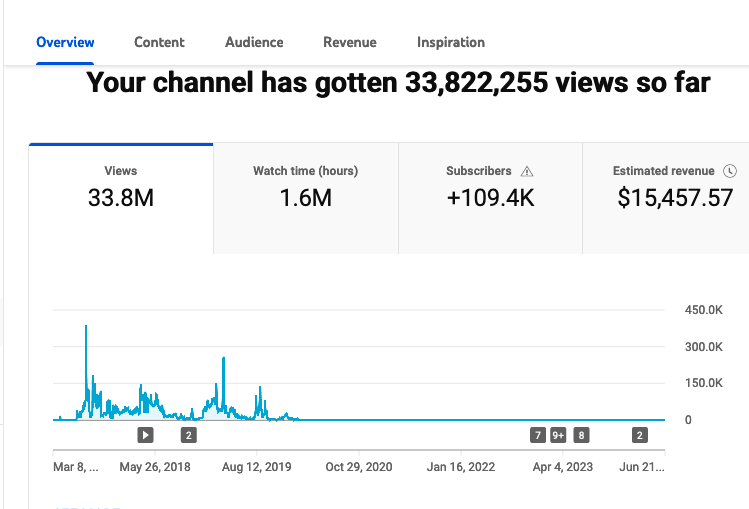Open the 9+ videos timeline marker
The image size is (749, 509).
(559, 435)
